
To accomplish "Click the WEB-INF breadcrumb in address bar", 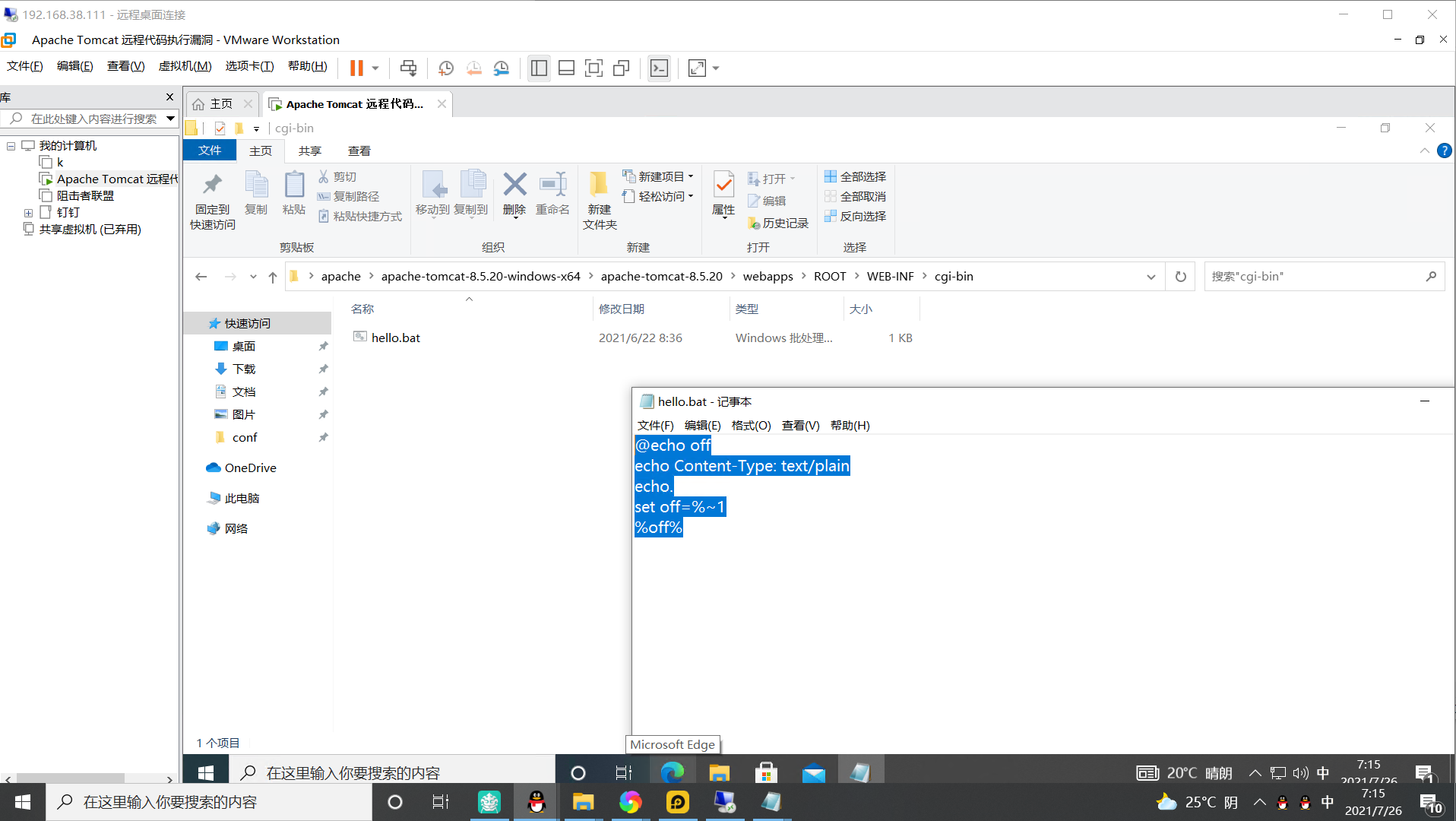I will (x=890, y=277).
